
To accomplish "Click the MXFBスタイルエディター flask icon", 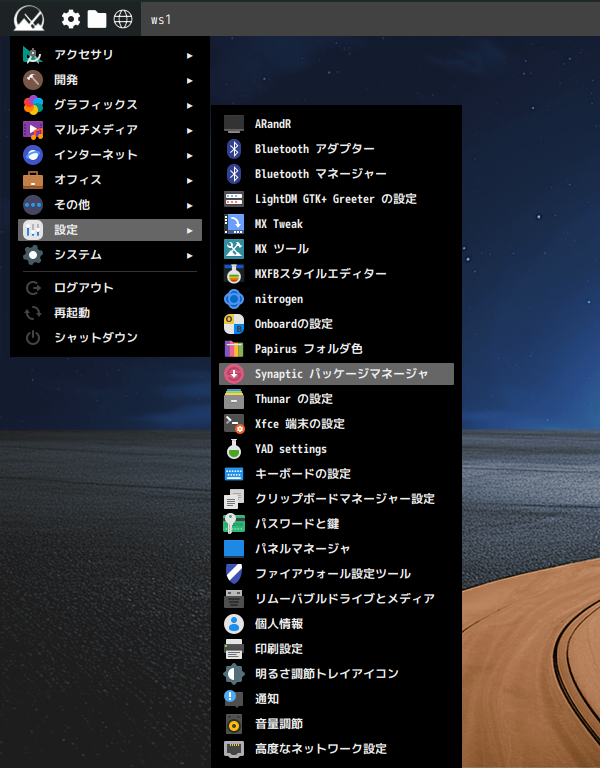I will pyautogui.click(x=234, y=274).
